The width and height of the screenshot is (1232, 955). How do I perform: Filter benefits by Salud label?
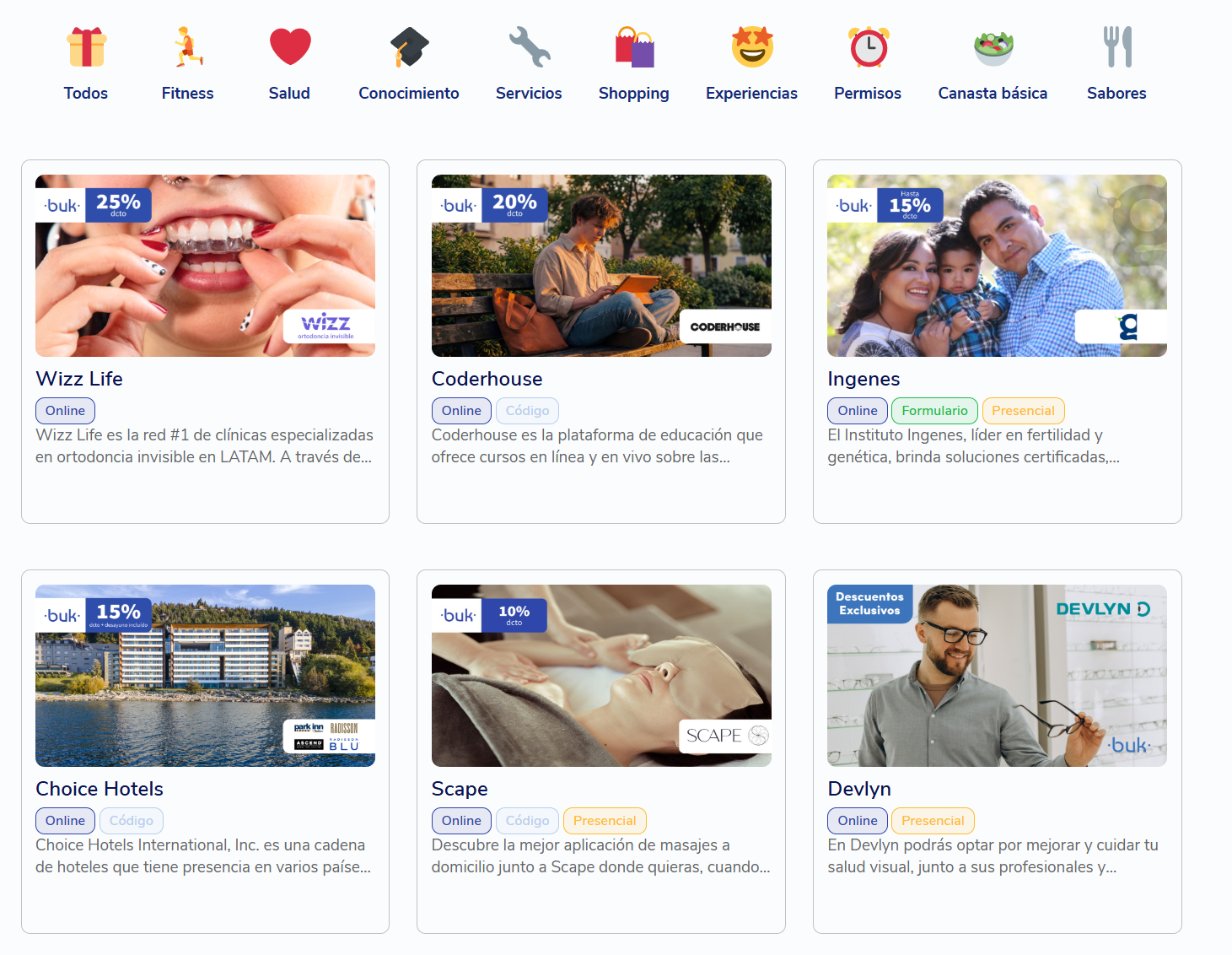pyautogui.click(x=289, y=94)
